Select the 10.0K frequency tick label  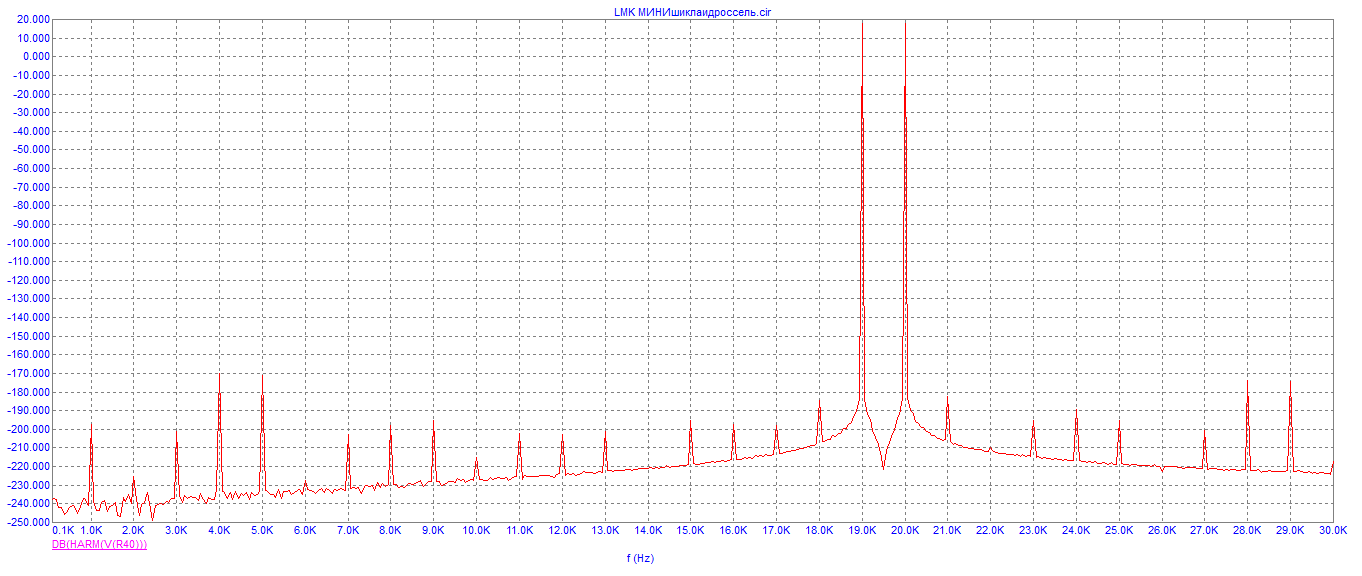(x=476, y=530)
